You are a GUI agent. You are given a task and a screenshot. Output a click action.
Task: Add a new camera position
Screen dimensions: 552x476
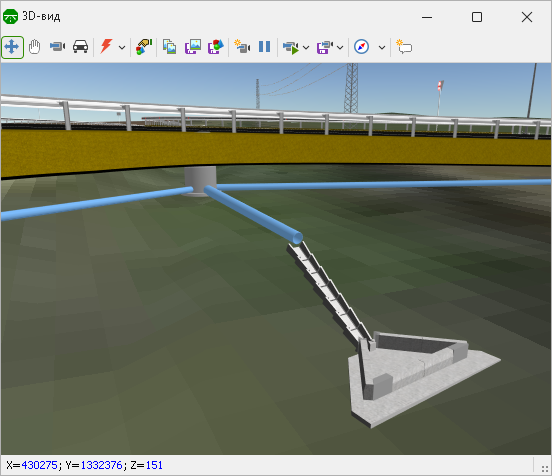(x=242, y=46)
